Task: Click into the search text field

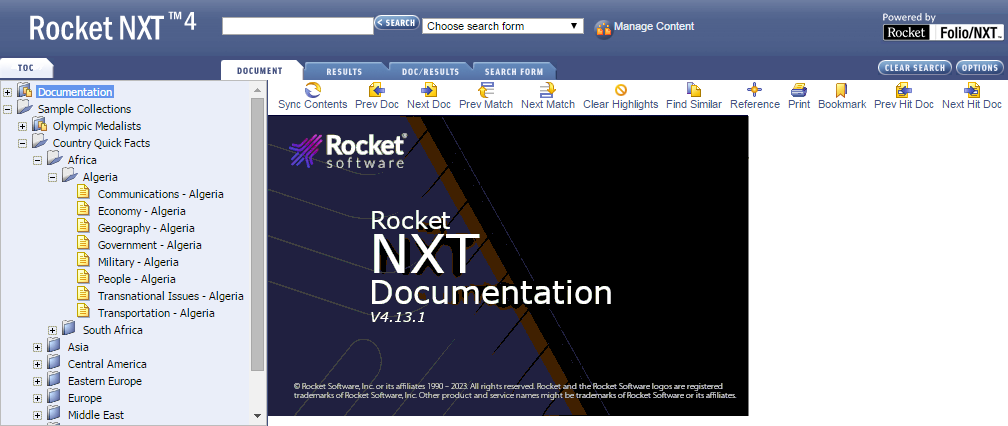Action: pos(297,26)
